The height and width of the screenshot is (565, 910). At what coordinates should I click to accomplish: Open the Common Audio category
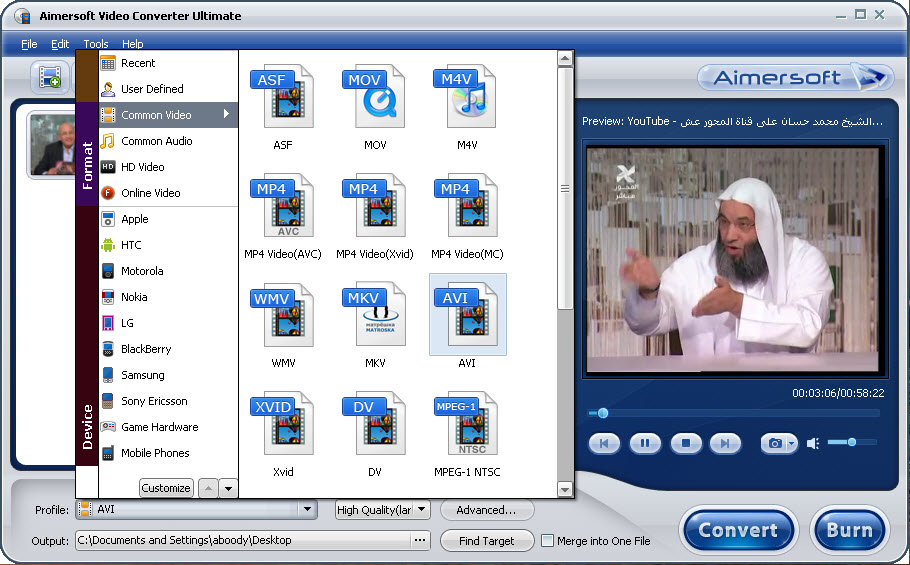click(x=168, y=141)
